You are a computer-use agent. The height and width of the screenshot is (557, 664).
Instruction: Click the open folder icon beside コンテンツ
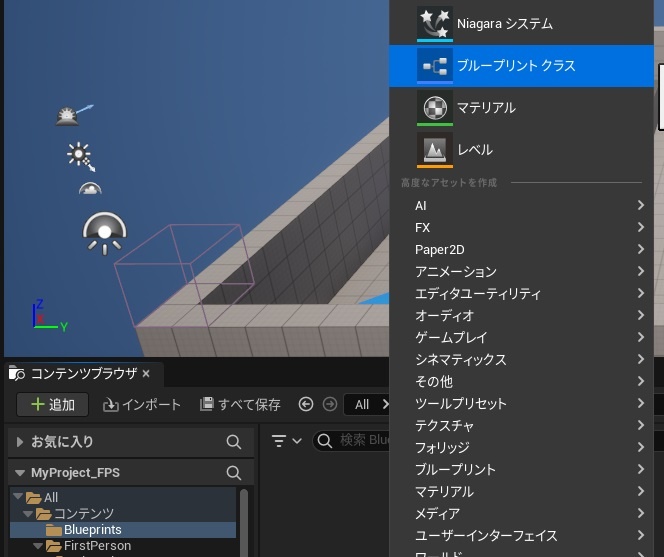click(x=44, y=514)
